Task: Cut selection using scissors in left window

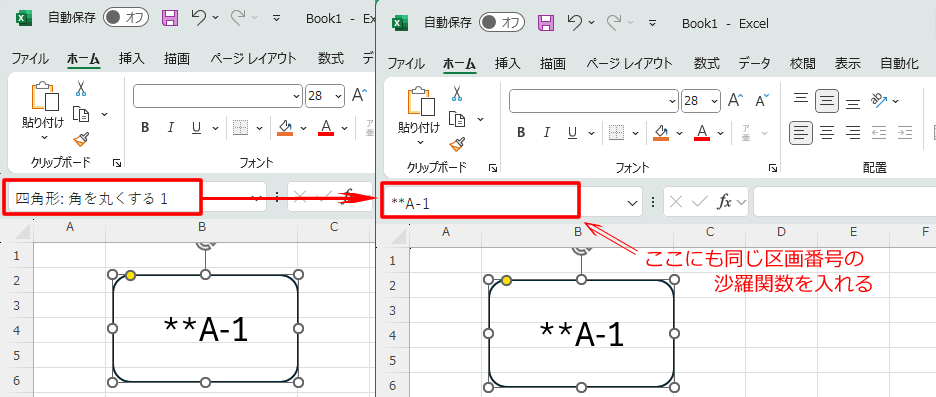Action: pos(81,88)
